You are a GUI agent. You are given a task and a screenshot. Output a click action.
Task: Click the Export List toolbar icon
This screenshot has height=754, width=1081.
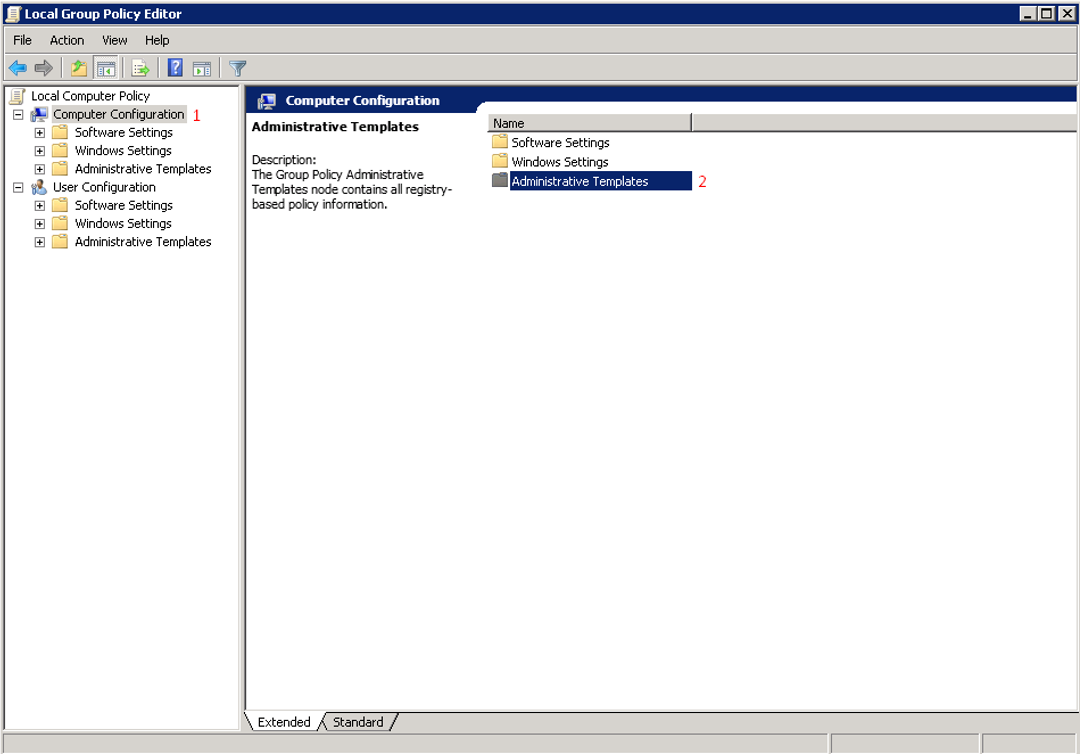coord(141,68)
